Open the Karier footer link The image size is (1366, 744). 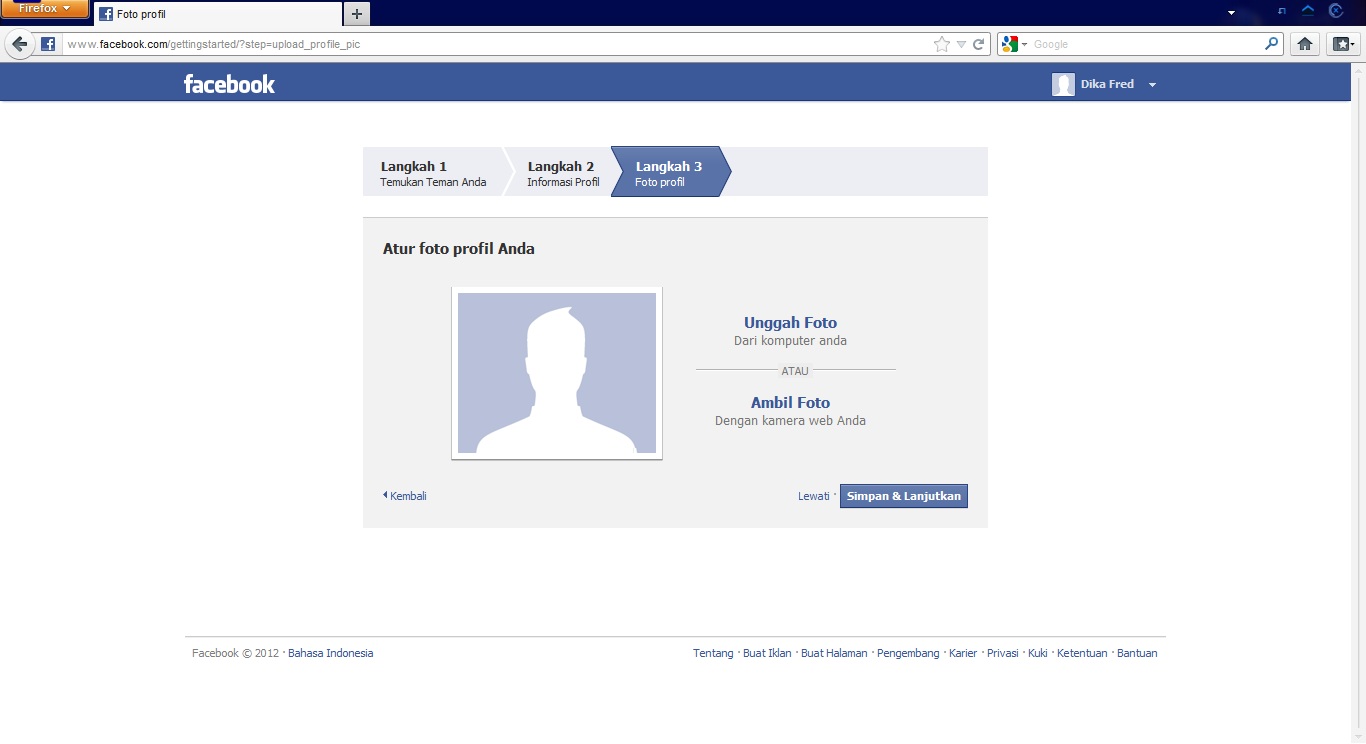(x=963, y=653)
